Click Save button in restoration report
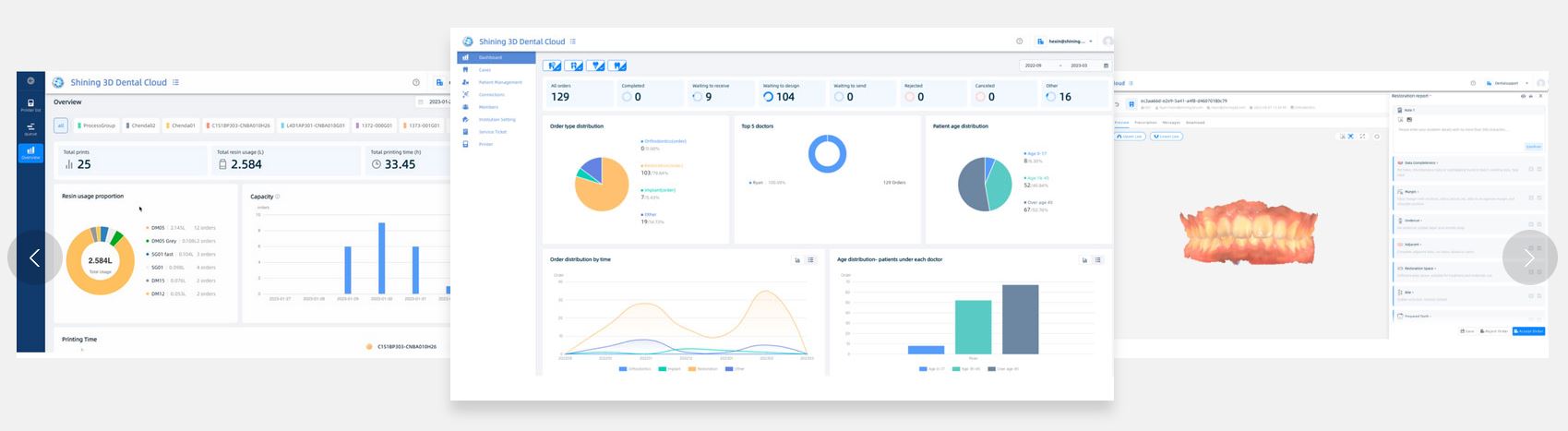The width and height of the screenshot is (1568, 431). coord(1466,331)
